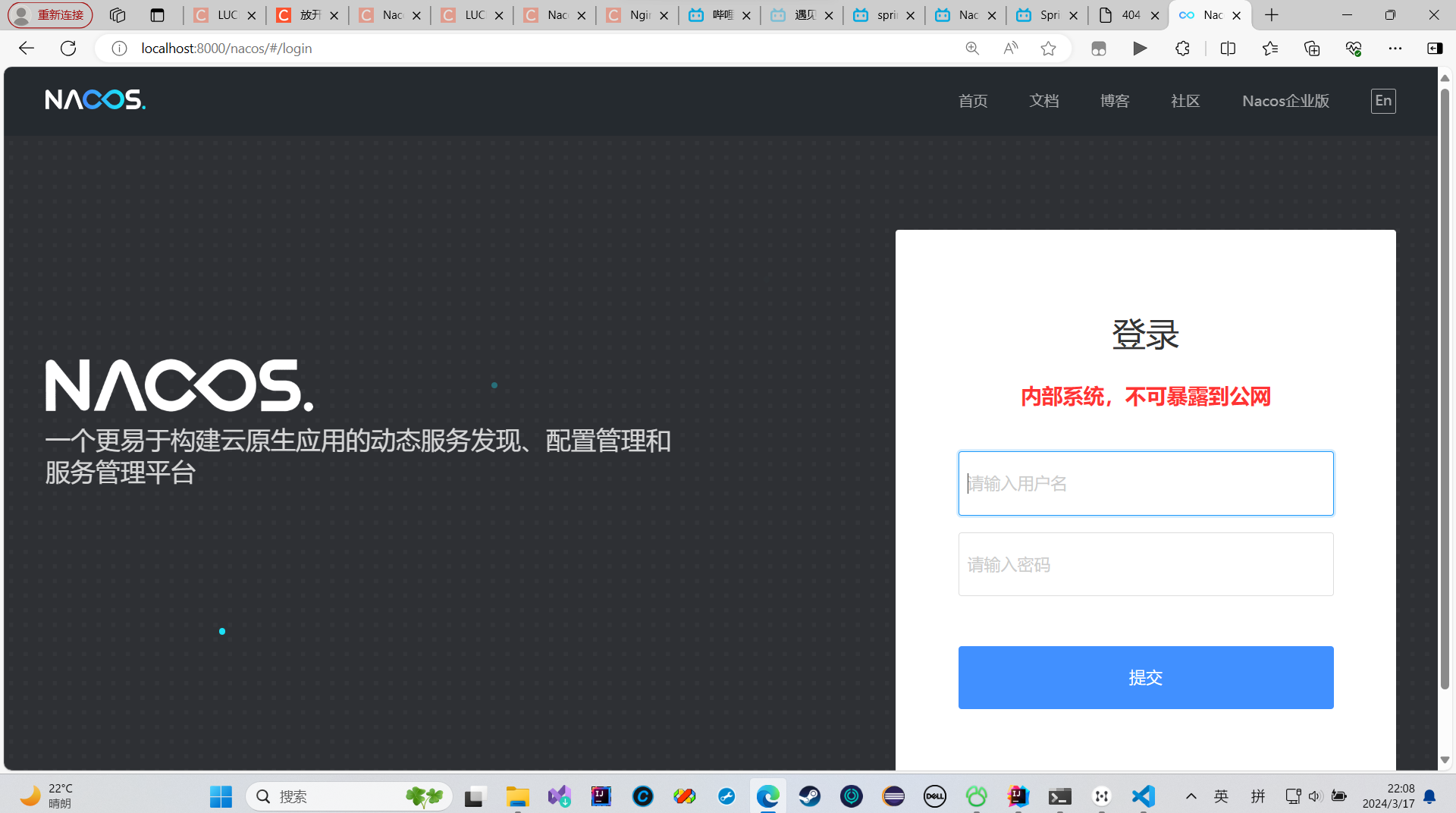
Task: Close the 404 tab
Action: pyautogui.click(x=1155, y=15)
